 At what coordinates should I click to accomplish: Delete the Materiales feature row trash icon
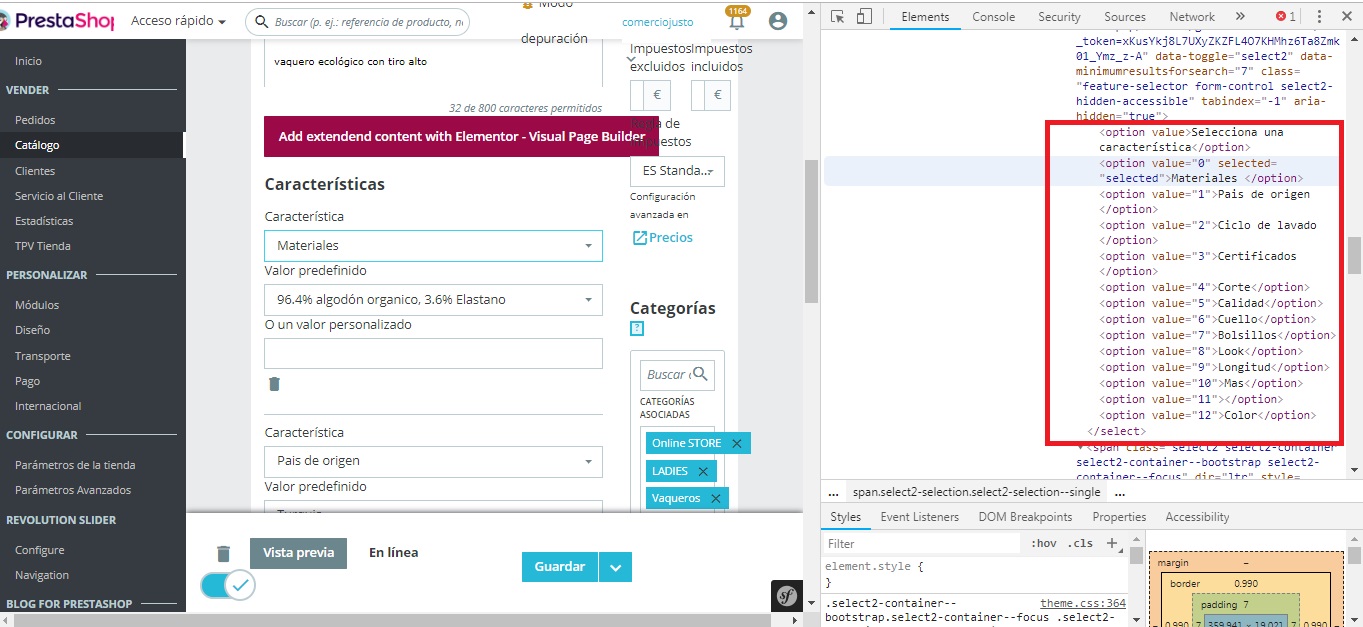click(x=274, y=384)
